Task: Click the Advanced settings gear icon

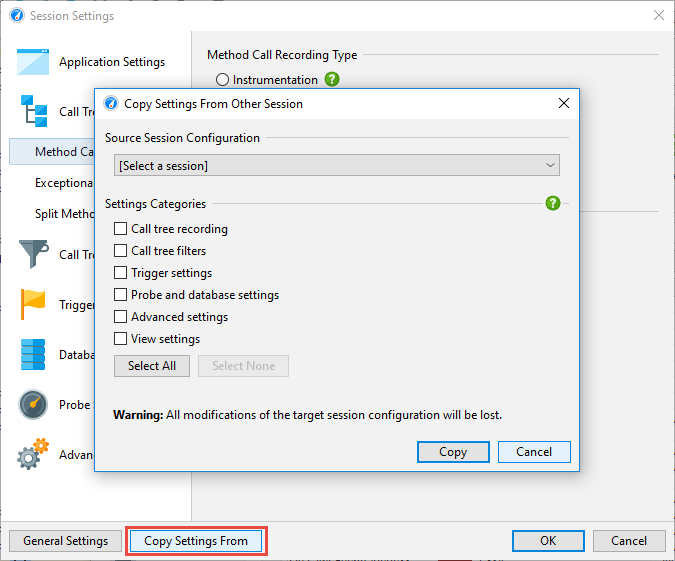Action: 33,455
